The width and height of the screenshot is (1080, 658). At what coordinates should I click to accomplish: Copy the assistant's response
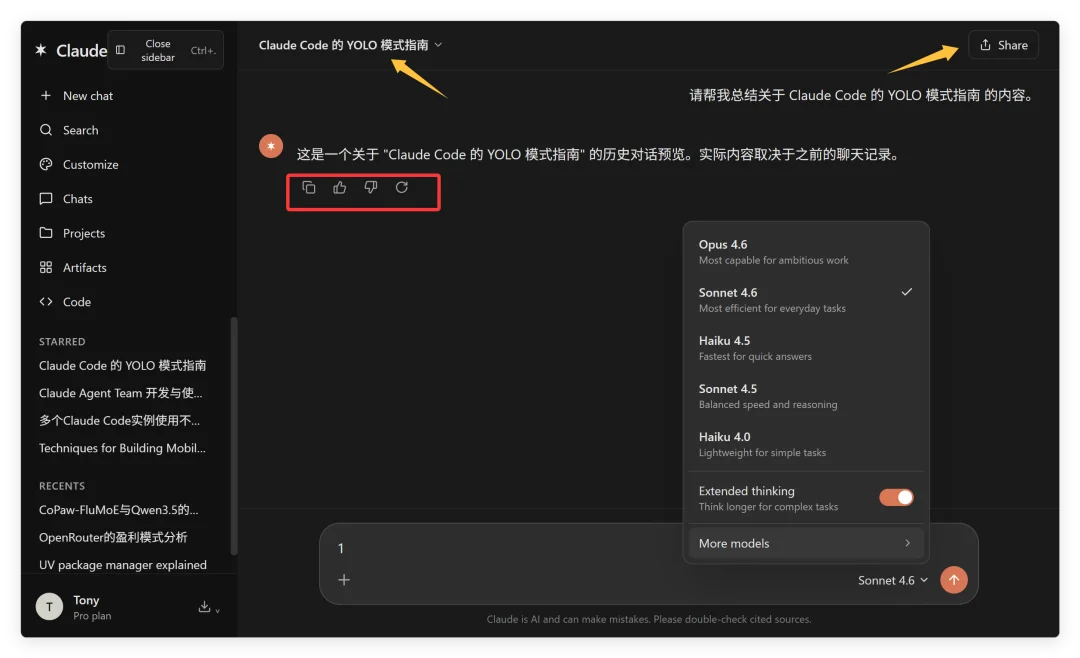(x=308, y=187)
